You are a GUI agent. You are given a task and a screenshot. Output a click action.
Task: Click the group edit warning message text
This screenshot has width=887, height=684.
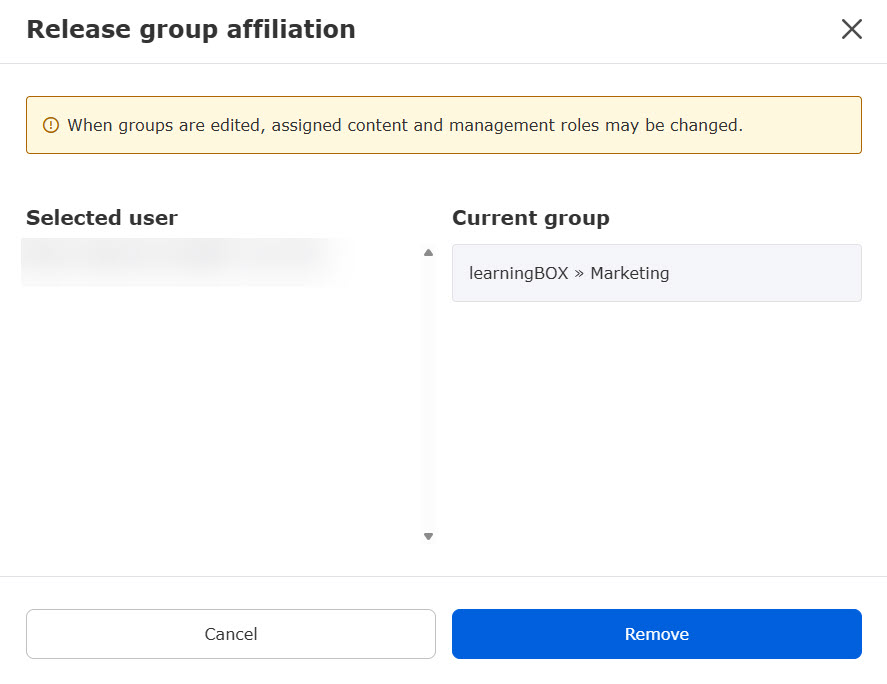[x=405, y=126]
